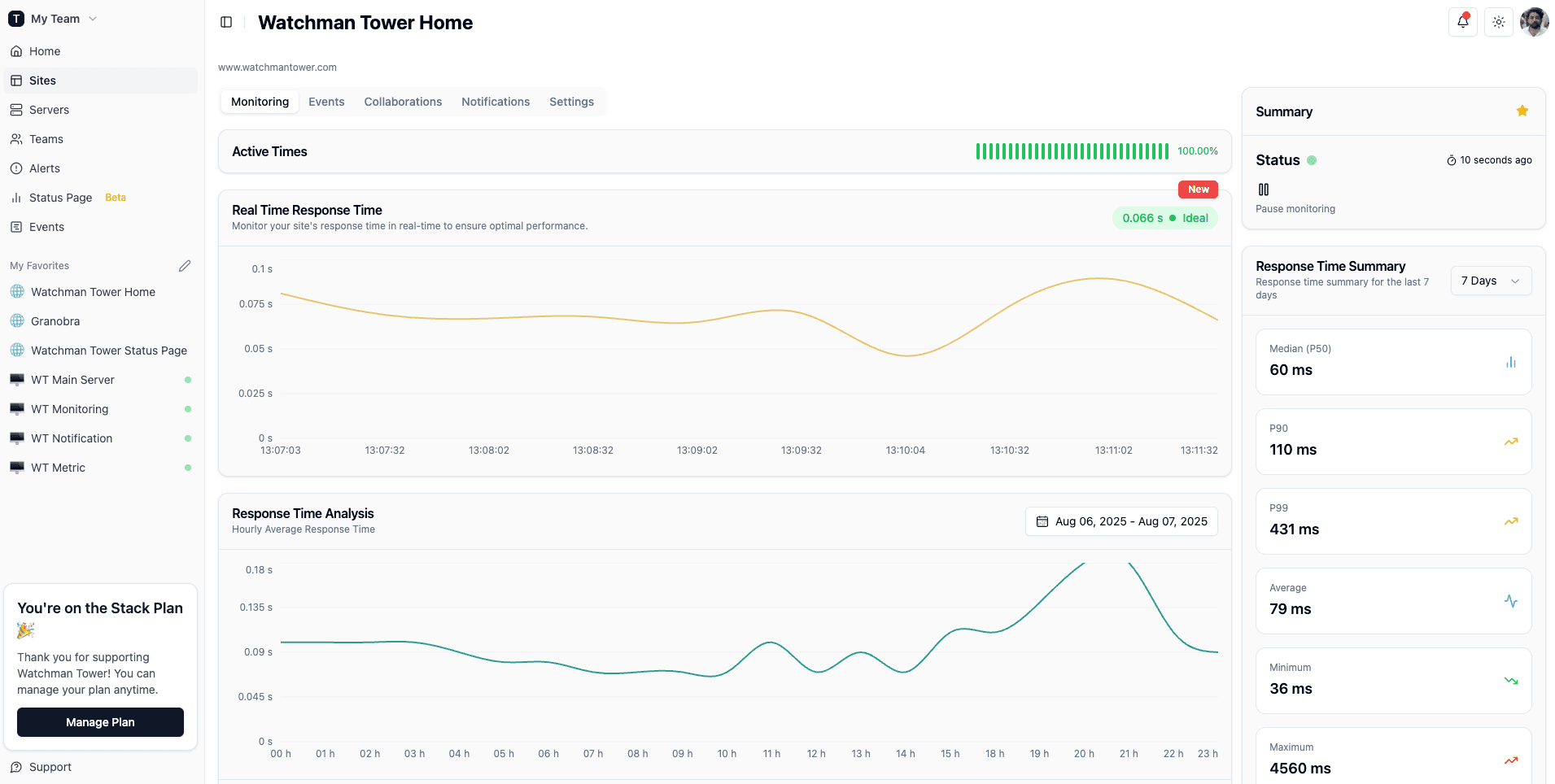Open the Aug 06 - Aug 07 date picker

pos(1120,521)
